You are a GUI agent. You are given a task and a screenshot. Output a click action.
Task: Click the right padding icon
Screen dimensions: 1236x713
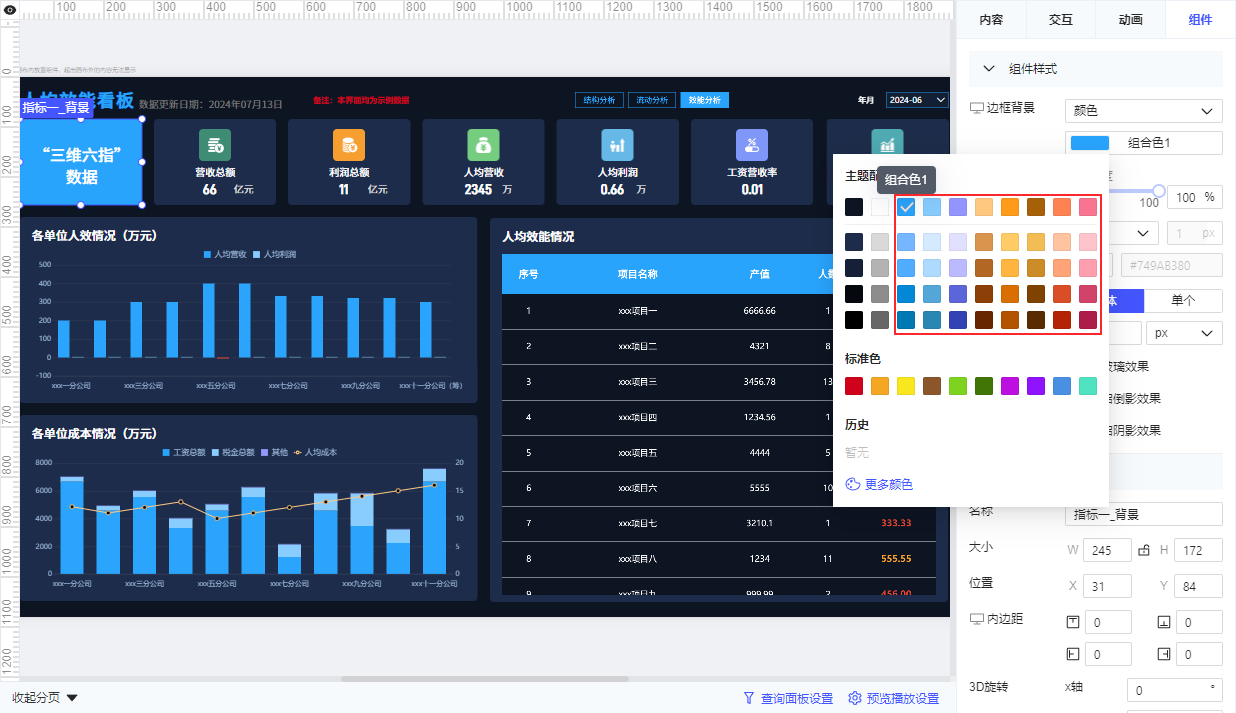tap(1164, 654)
